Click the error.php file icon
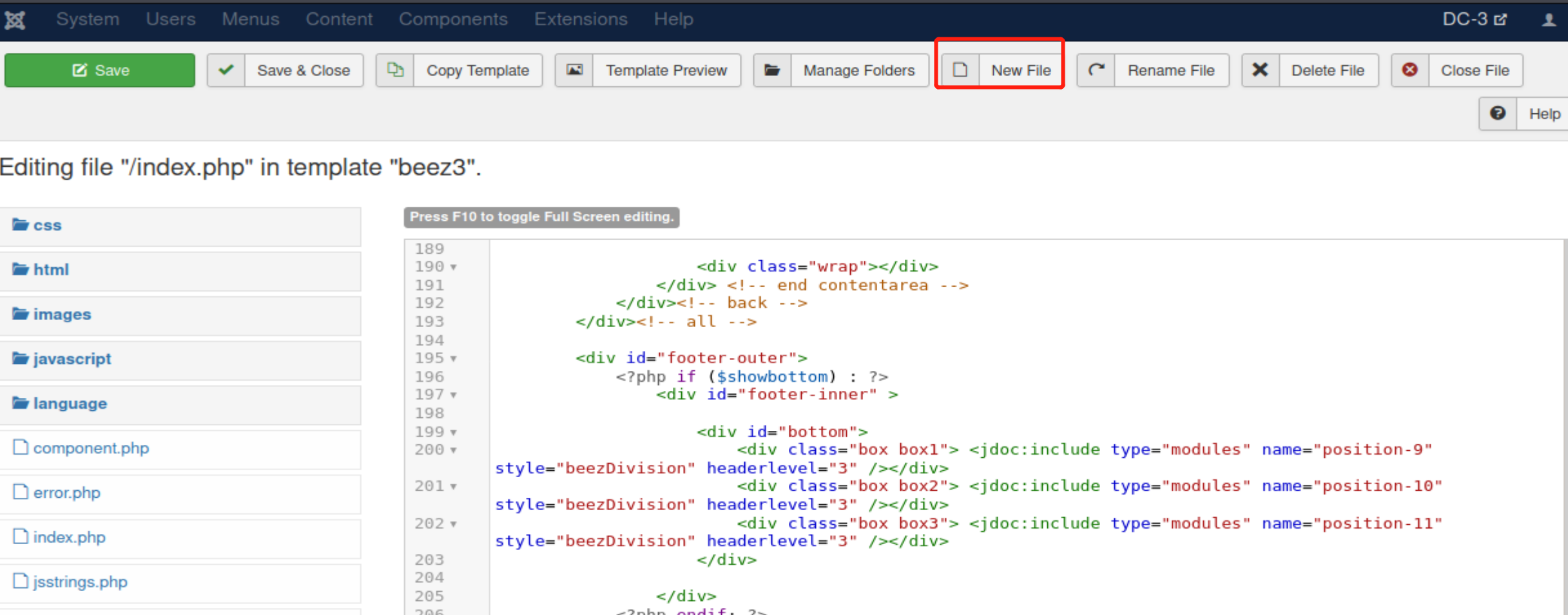The height and width of the screenshot is (615, 1568). click(x=21, y=491)
